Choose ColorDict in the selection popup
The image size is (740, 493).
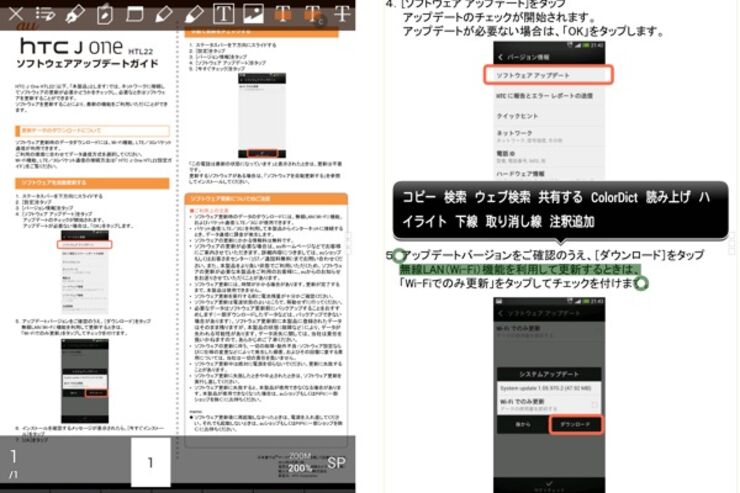tap(614, 197)
